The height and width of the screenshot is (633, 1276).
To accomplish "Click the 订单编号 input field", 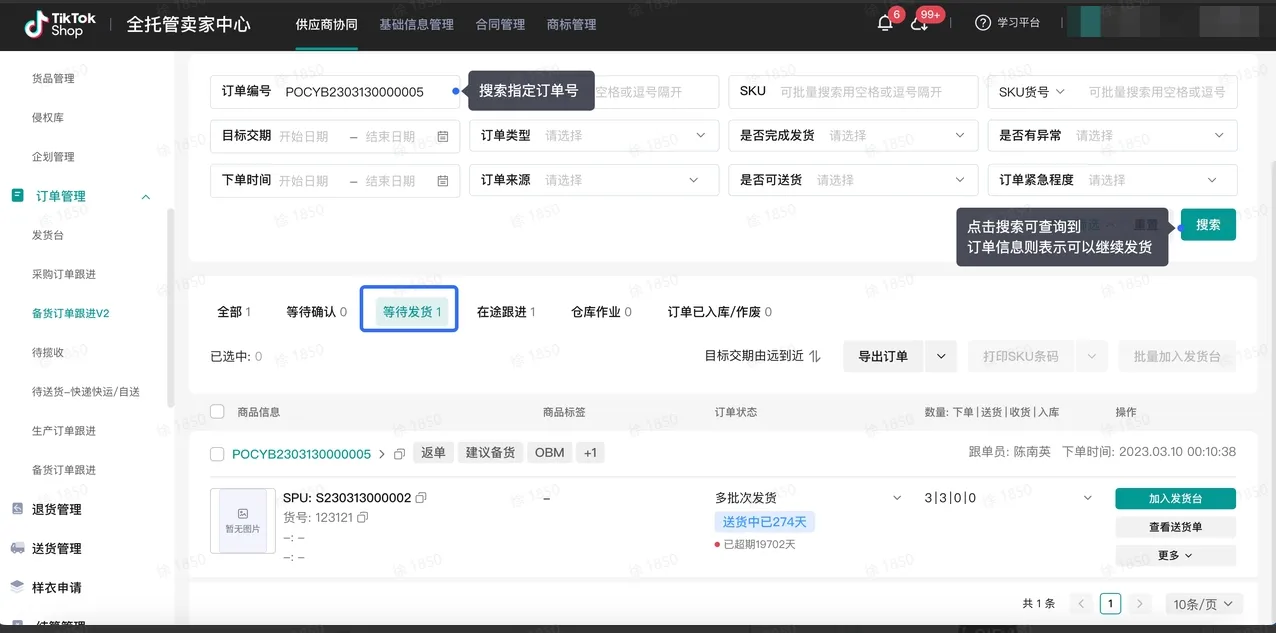I will [335, 91].
